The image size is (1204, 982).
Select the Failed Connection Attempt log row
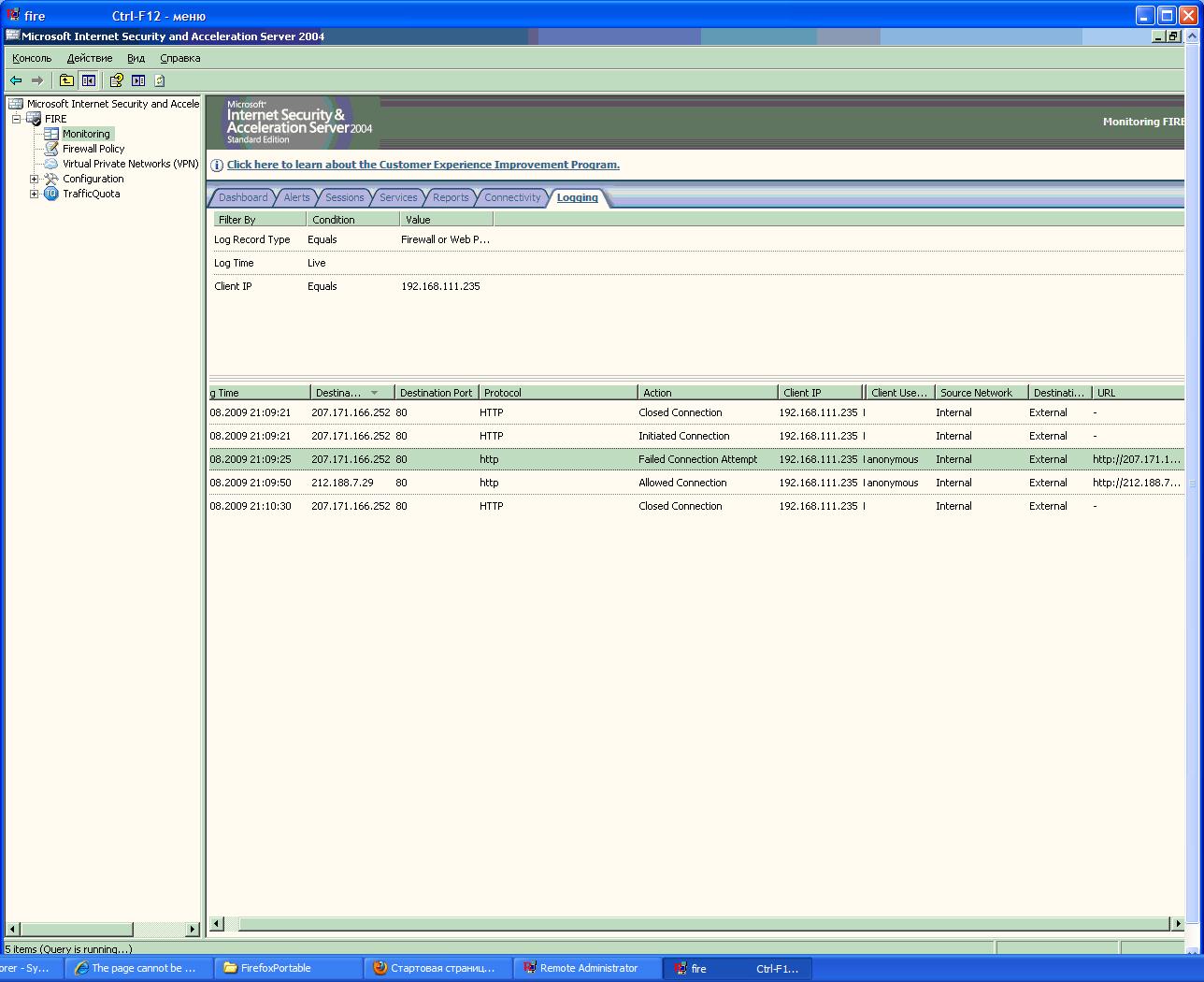tap(696, 459)
